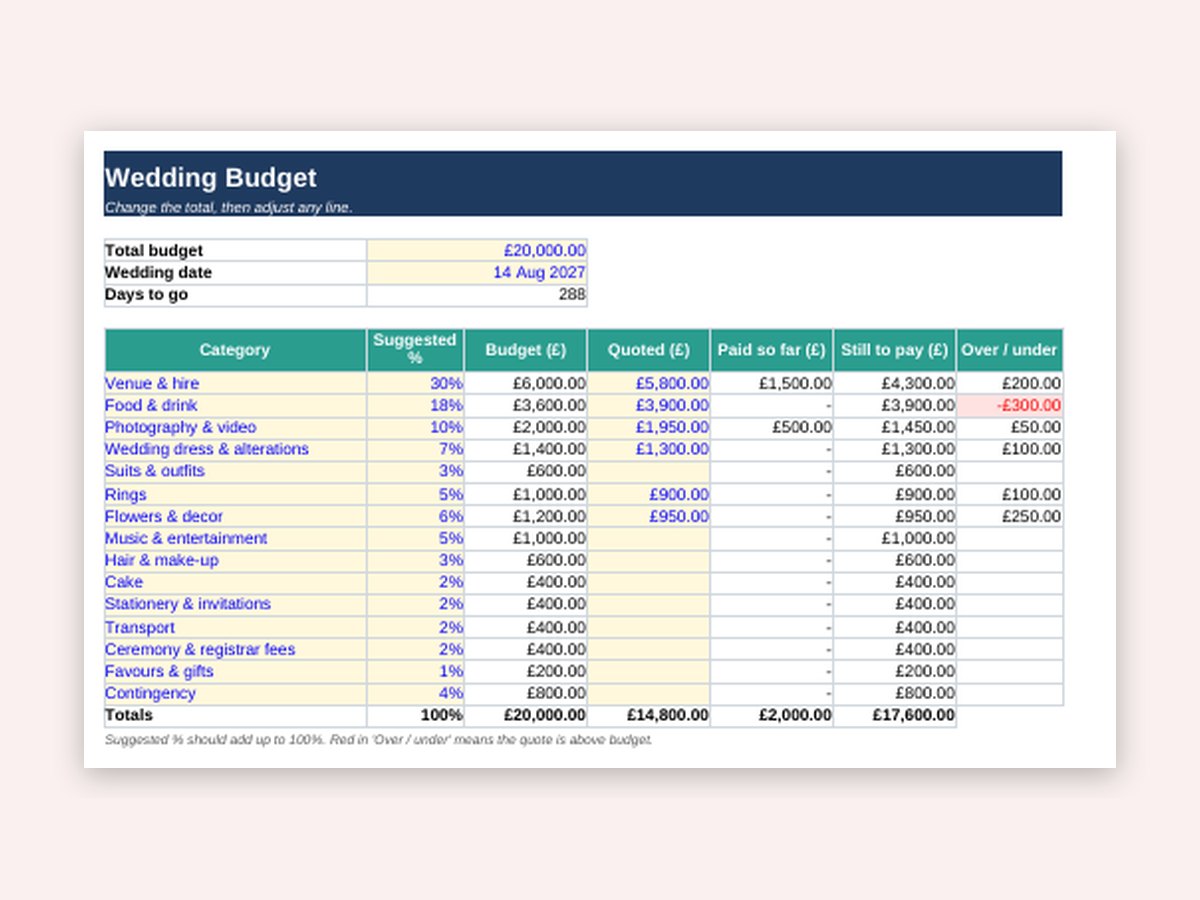Click the Photography still to pay £1,450.00 cell

[895, 427]
